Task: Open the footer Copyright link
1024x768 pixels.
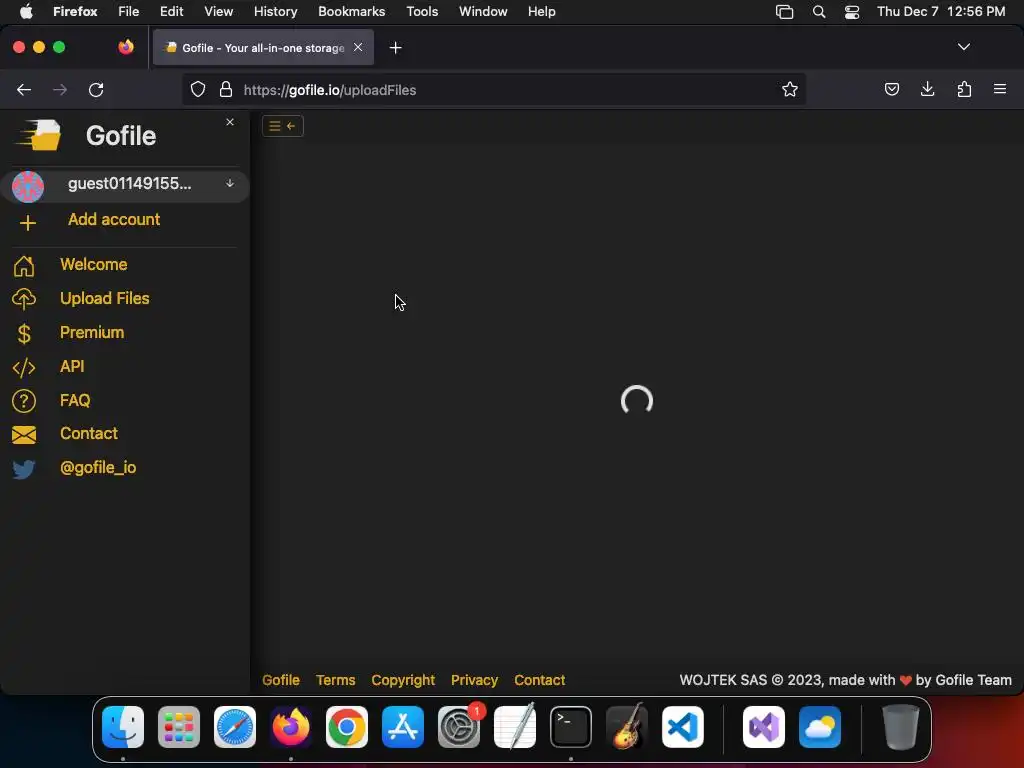Action: pos(403,680)
